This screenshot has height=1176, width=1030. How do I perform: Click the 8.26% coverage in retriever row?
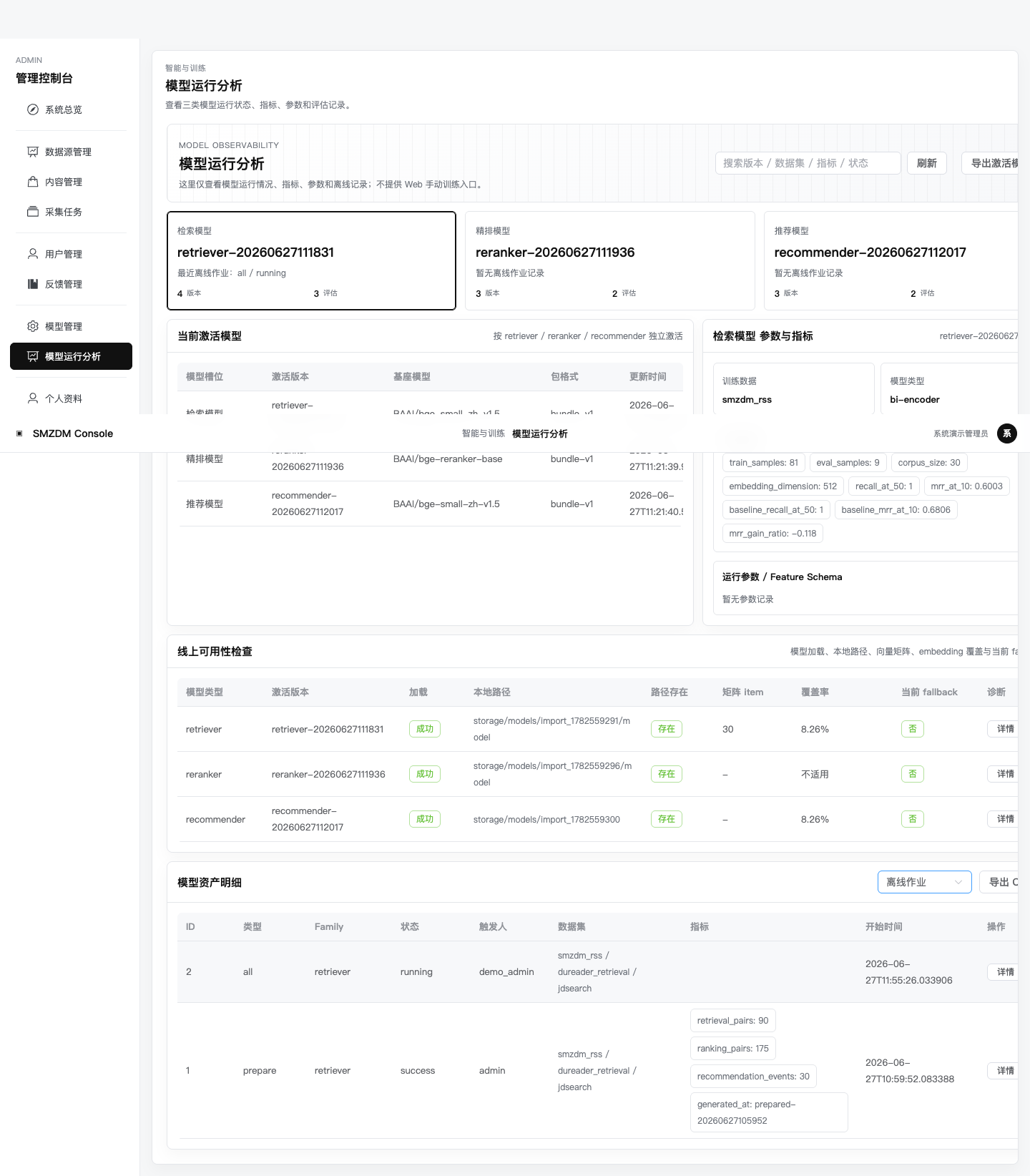(x=815, y=730)
